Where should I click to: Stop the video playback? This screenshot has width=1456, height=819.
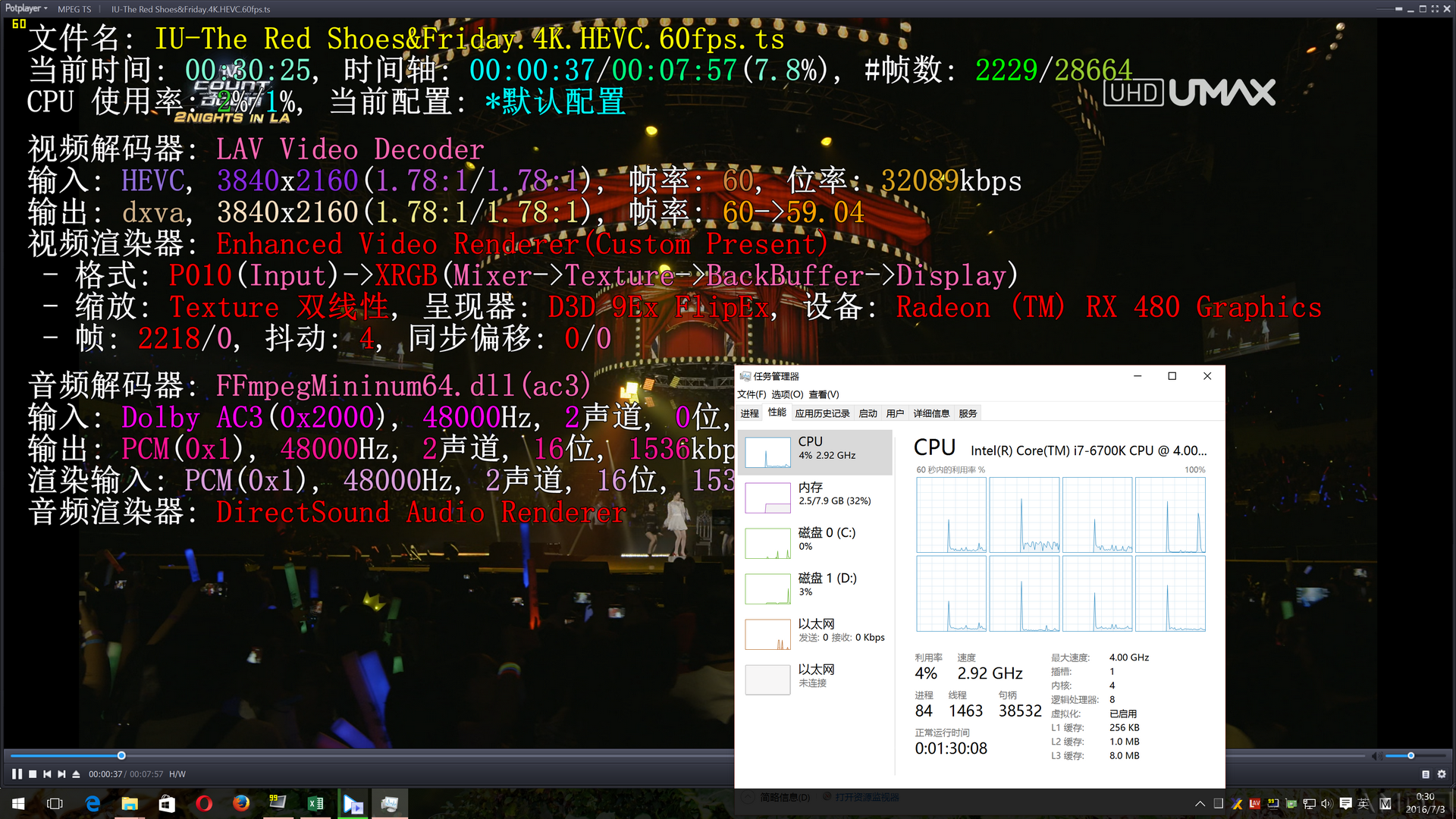tap(33, 774)
